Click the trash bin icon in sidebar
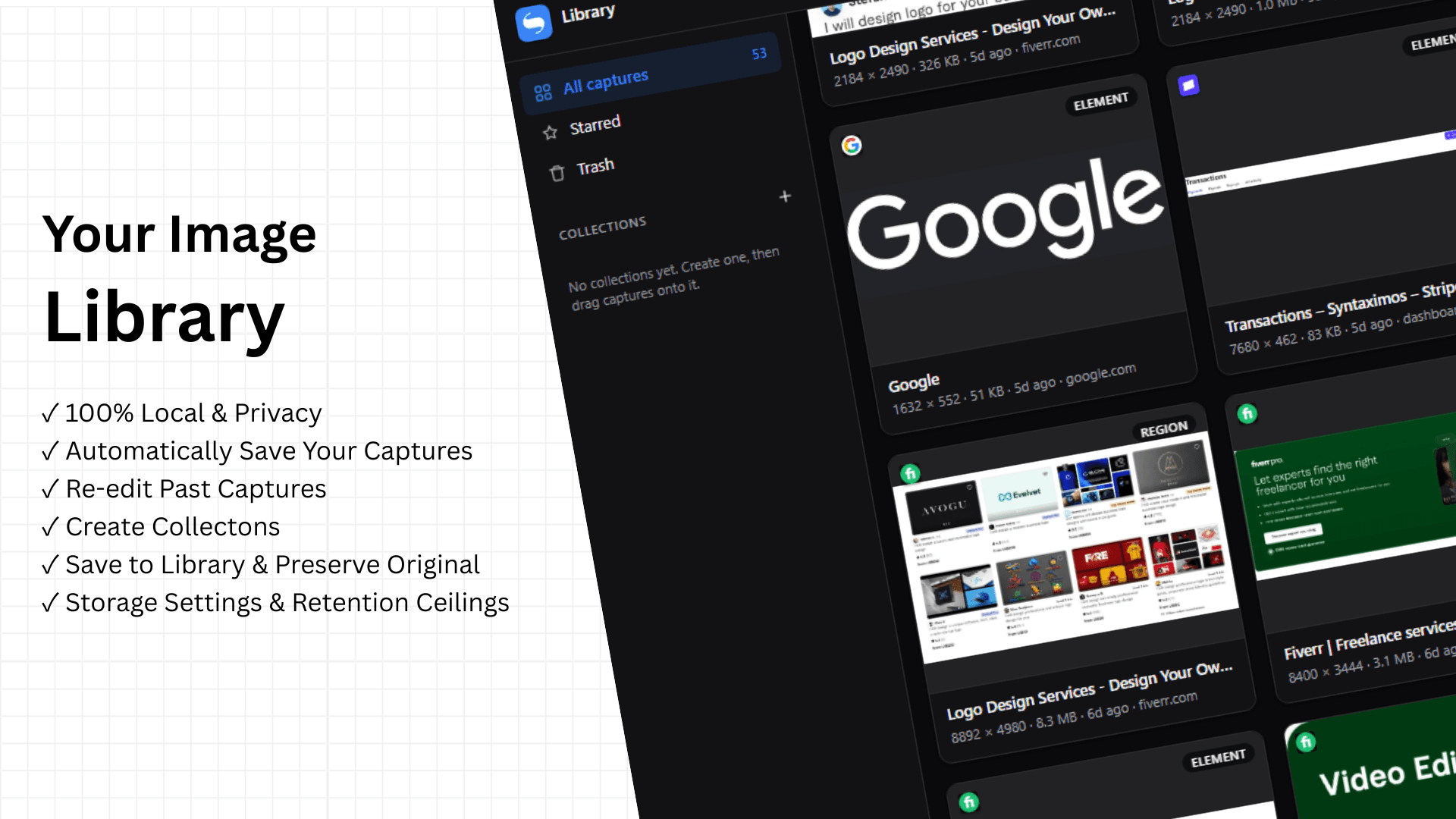Image resolution: width=1456 pixels, height=819 pixels. (x=557, y=174)
